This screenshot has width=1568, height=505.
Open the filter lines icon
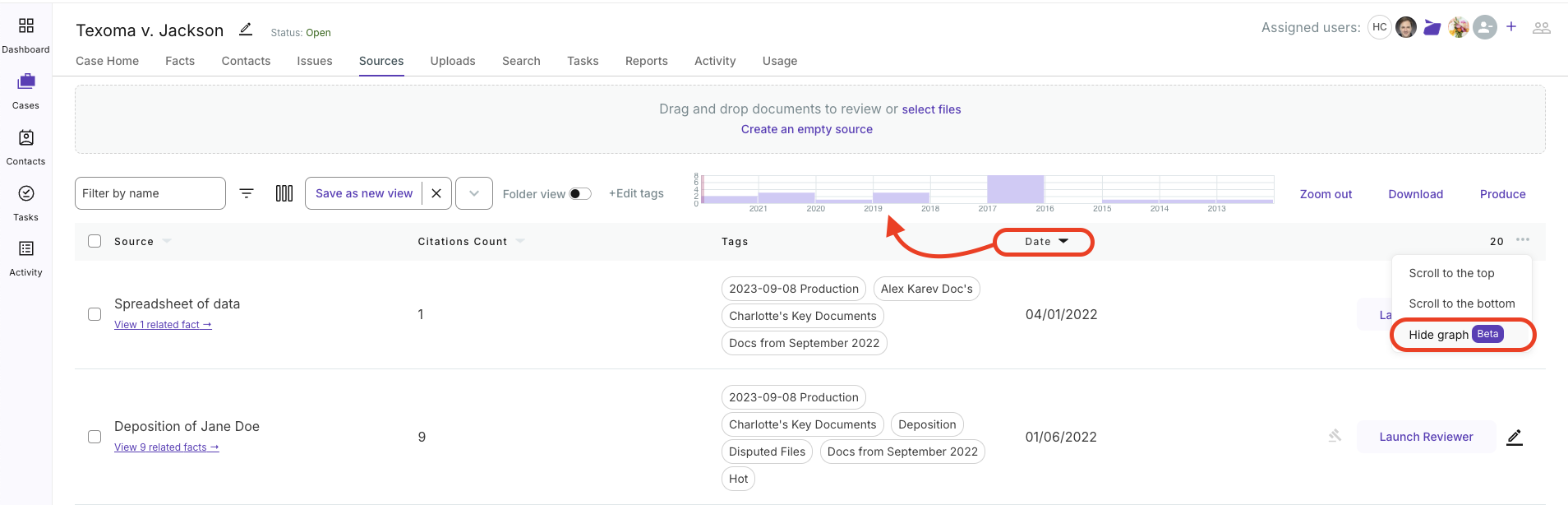point(247,193)
